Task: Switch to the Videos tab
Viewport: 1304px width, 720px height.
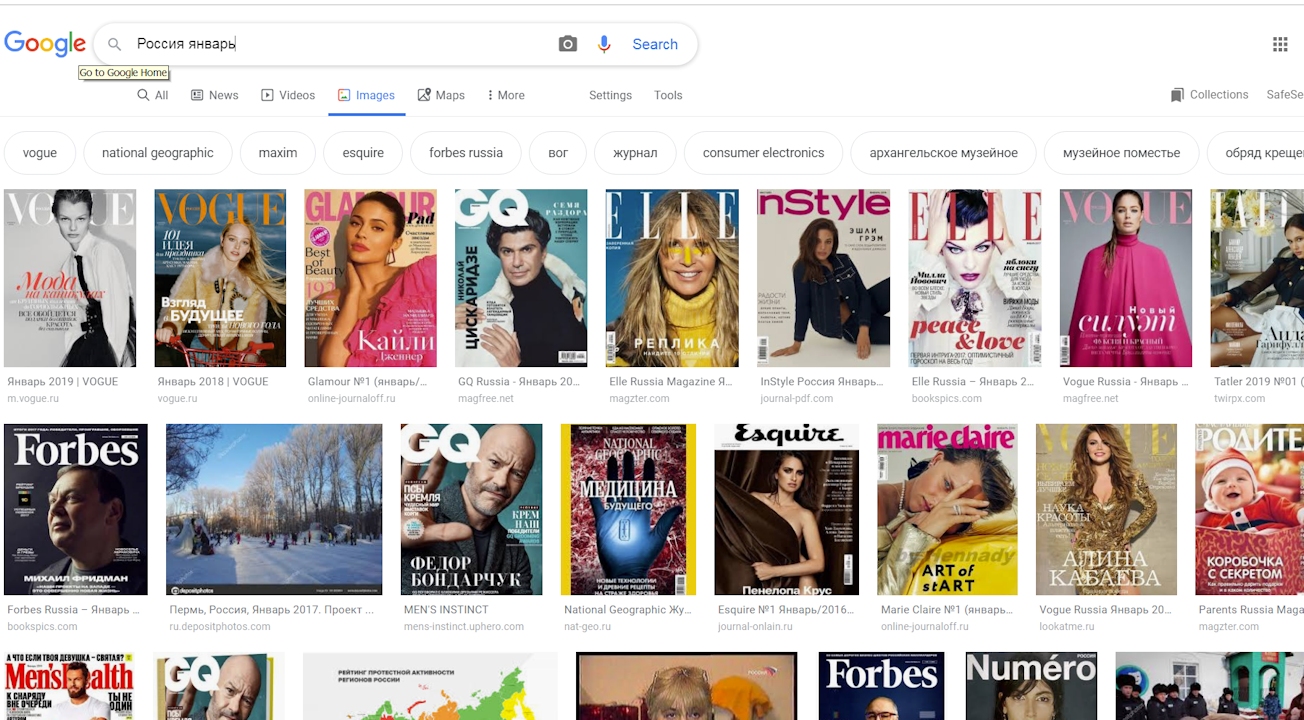Action: tap(288, 95)
